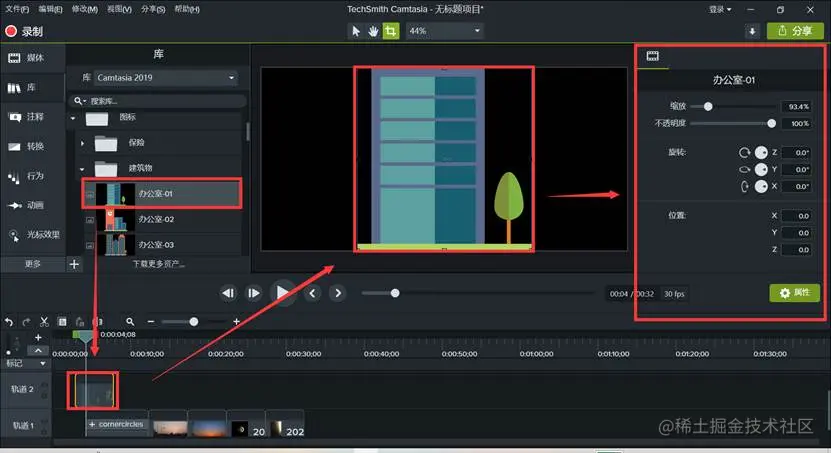
Task: Click the 不透明度 opacity slider handle
Action: [x=772, y=123]
